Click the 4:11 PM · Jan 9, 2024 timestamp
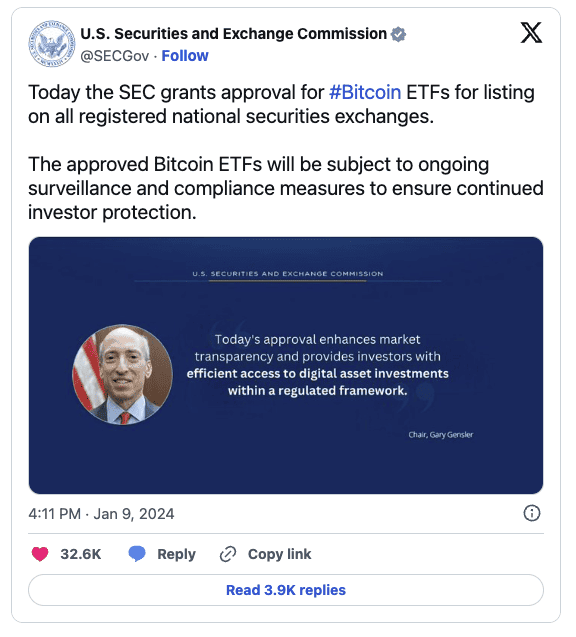Viewport: 576px width, 637px height. pos(101,514)
